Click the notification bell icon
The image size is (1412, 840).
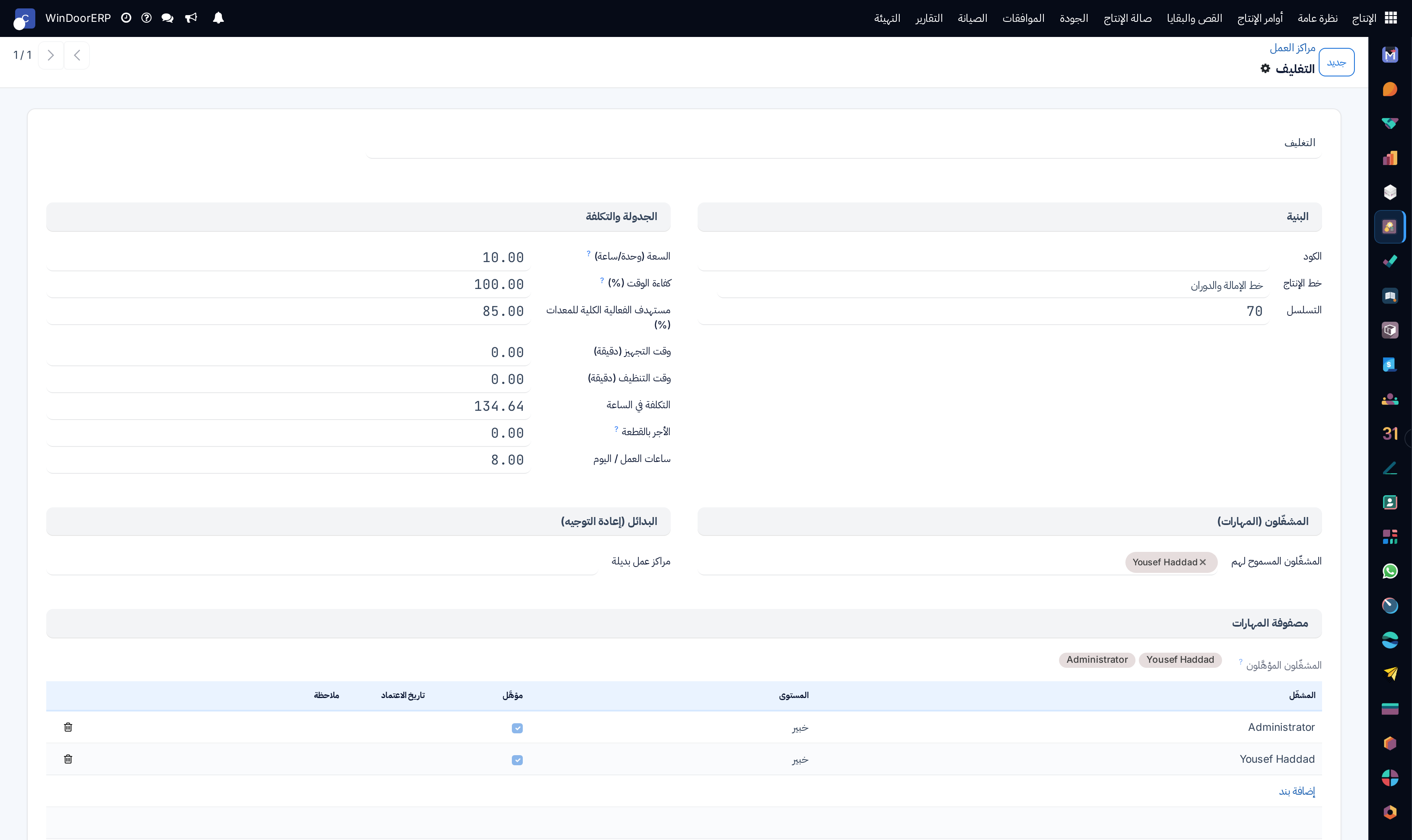(219, 18)
